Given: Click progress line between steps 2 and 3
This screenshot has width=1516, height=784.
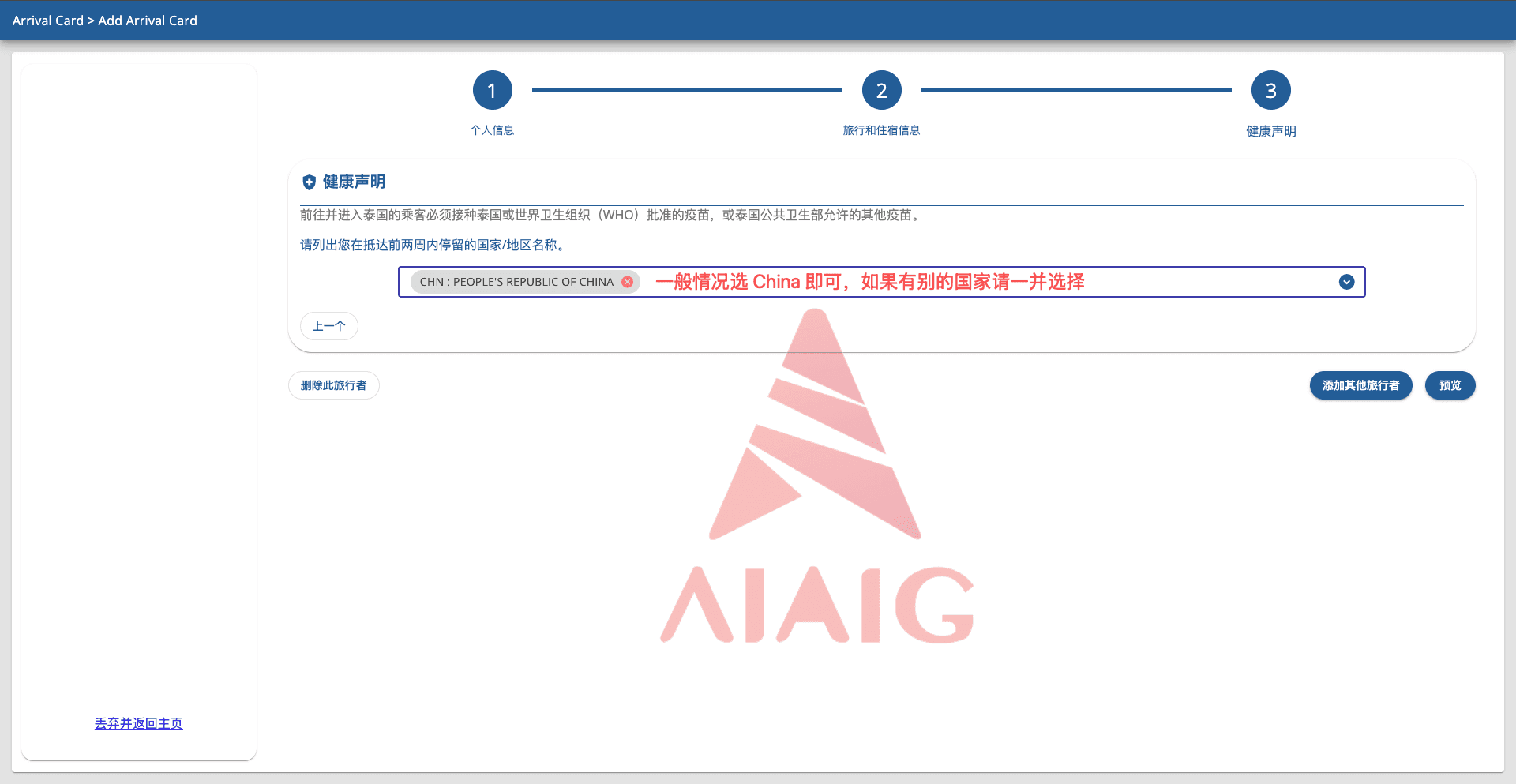Looking at the screenshot, I should tap(1076, 90).
